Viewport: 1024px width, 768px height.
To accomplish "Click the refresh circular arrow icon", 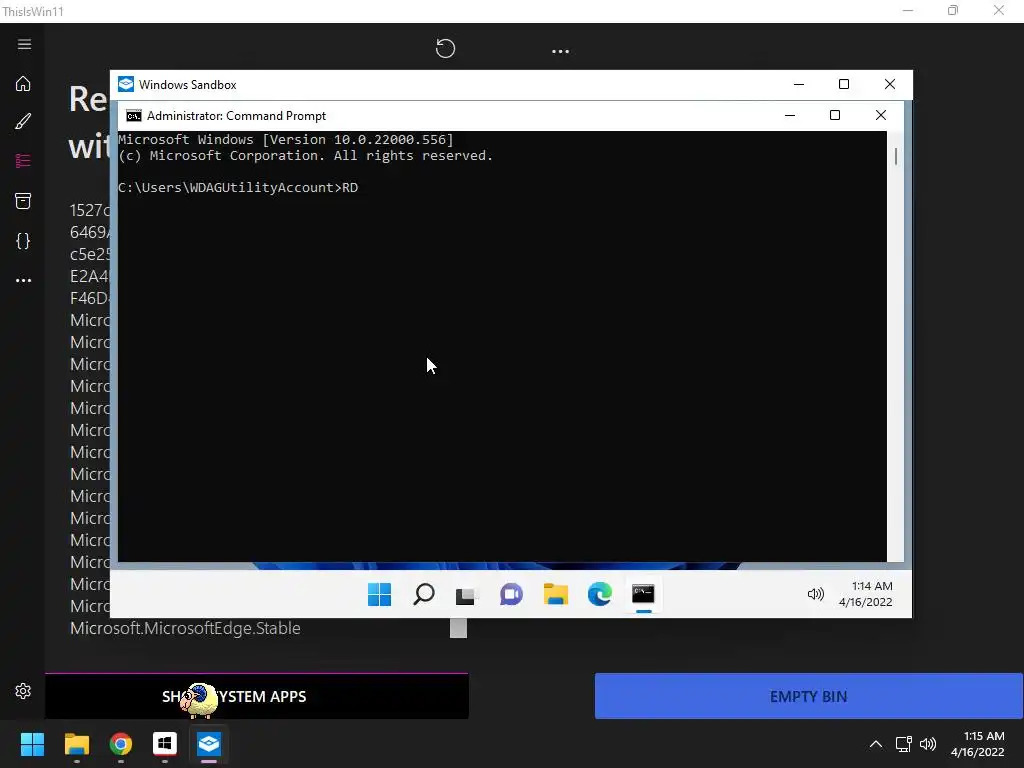I will coord(445,48).
